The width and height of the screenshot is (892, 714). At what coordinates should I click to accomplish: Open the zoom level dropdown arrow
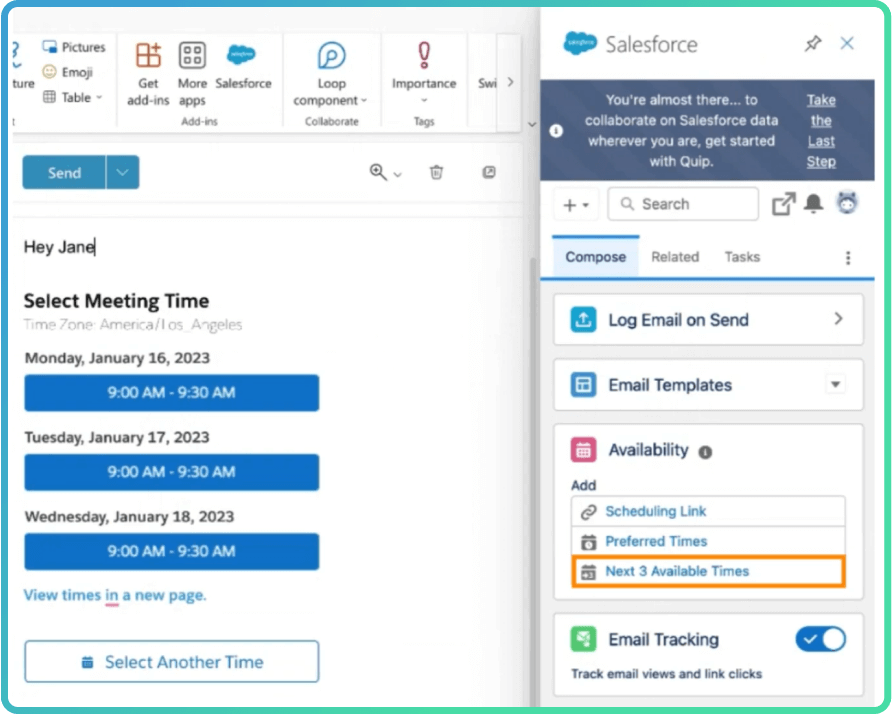tap(398, 175)
